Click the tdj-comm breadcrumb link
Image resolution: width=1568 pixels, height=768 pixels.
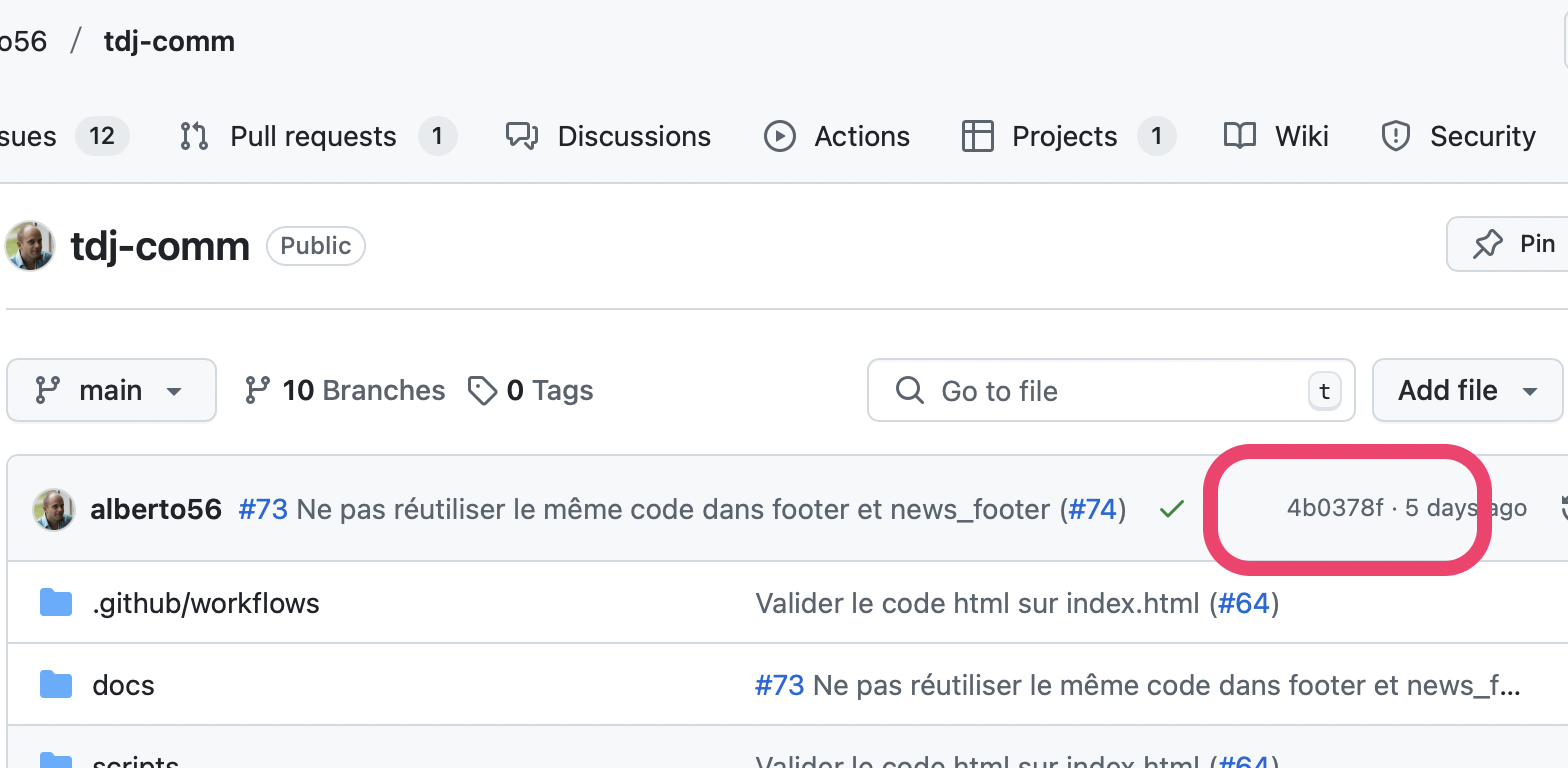169,41
